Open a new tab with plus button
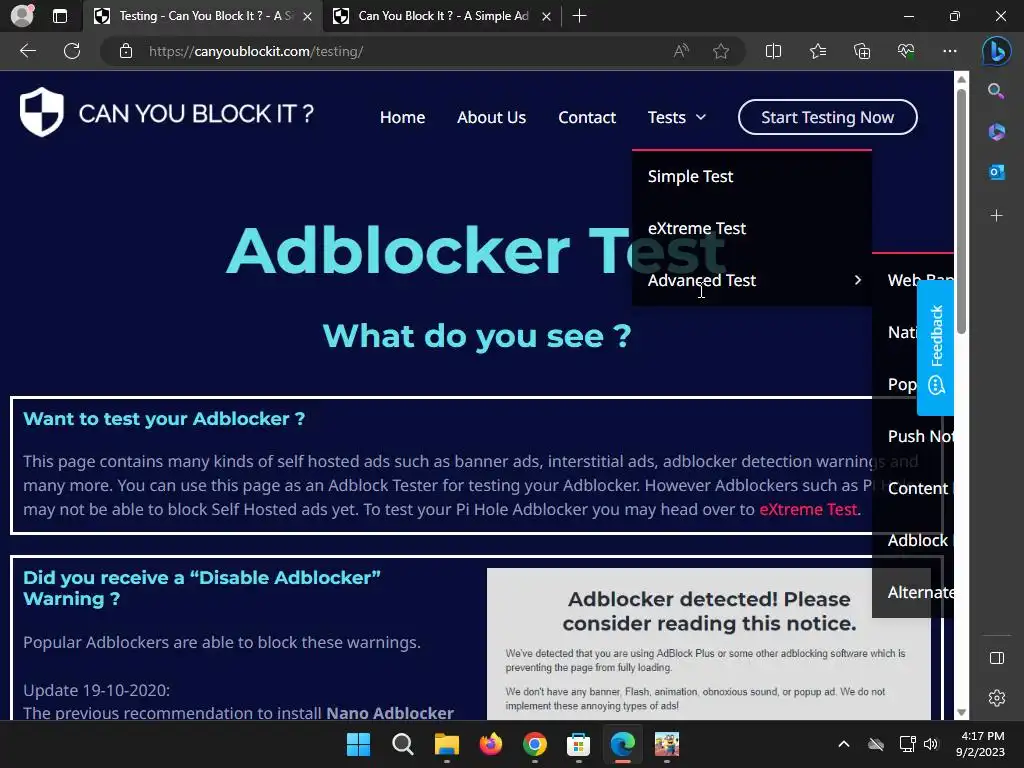1024x768 pixels. (x=579, y=16)
